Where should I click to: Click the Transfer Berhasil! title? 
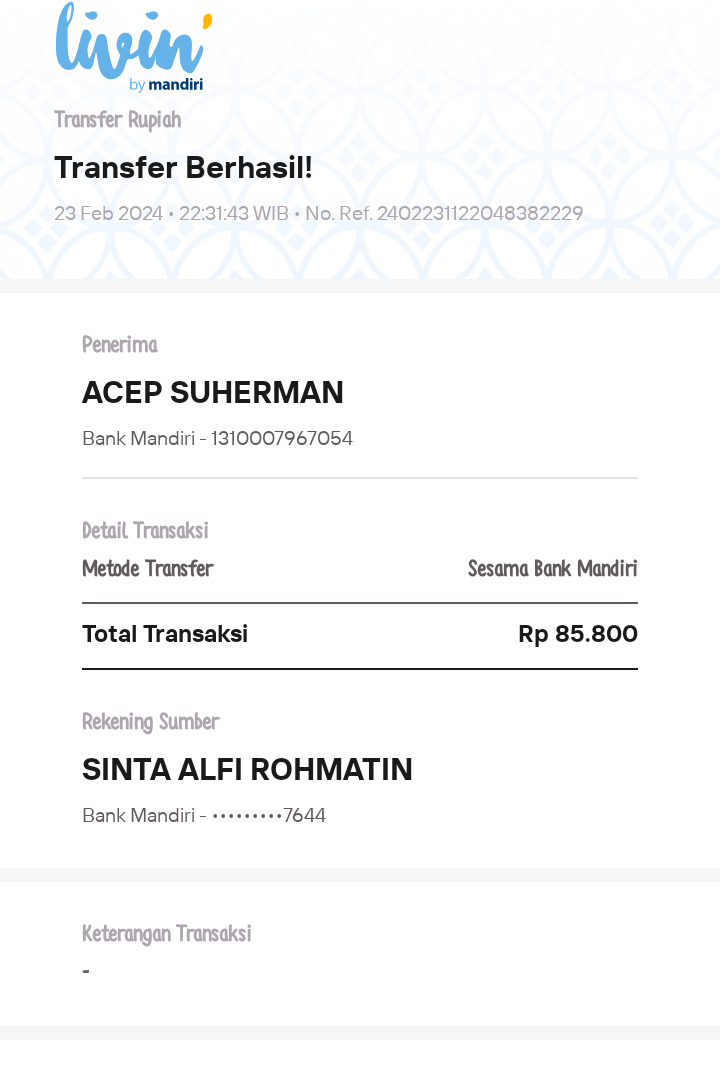183,168
